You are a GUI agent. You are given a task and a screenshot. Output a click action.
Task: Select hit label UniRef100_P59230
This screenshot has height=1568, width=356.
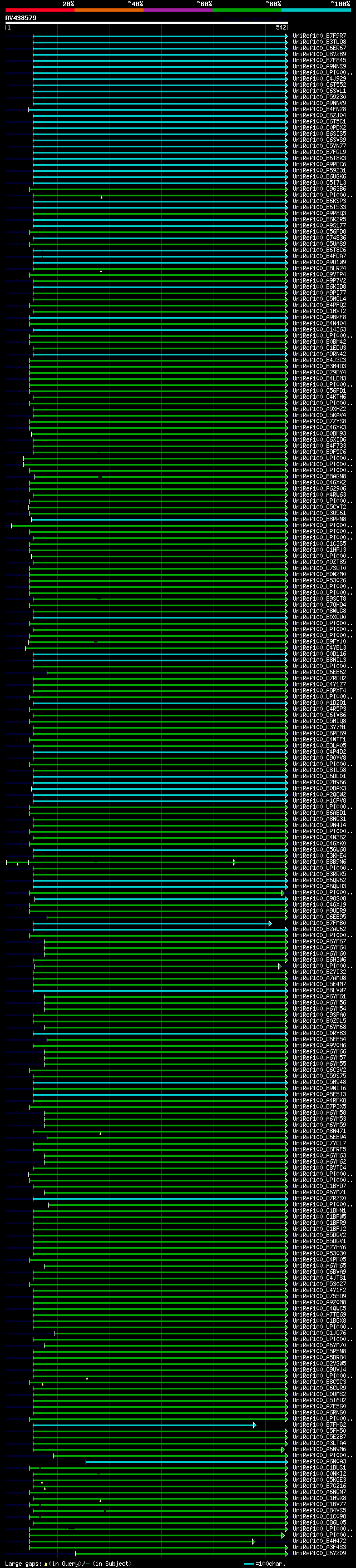pyautogui.click(x=319, y=97)
